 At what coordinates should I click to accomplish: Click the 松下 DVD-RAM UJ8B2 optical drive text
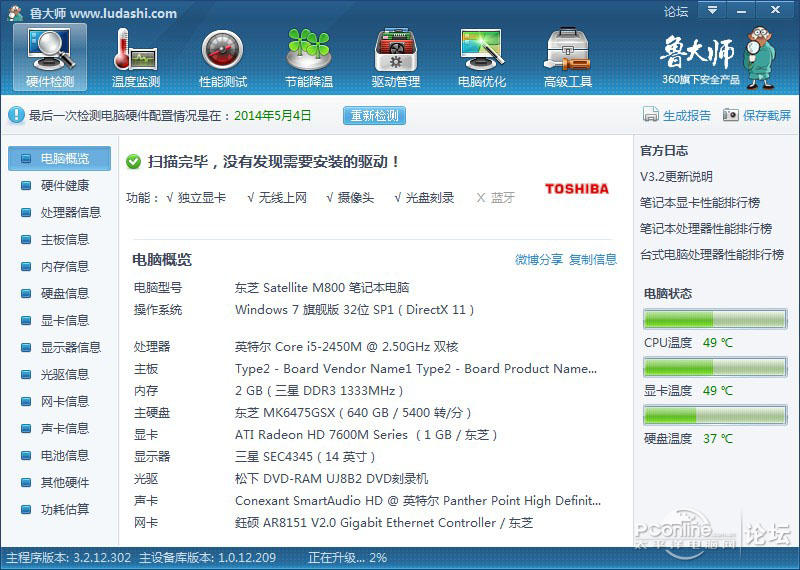click(x=332, y=479)
